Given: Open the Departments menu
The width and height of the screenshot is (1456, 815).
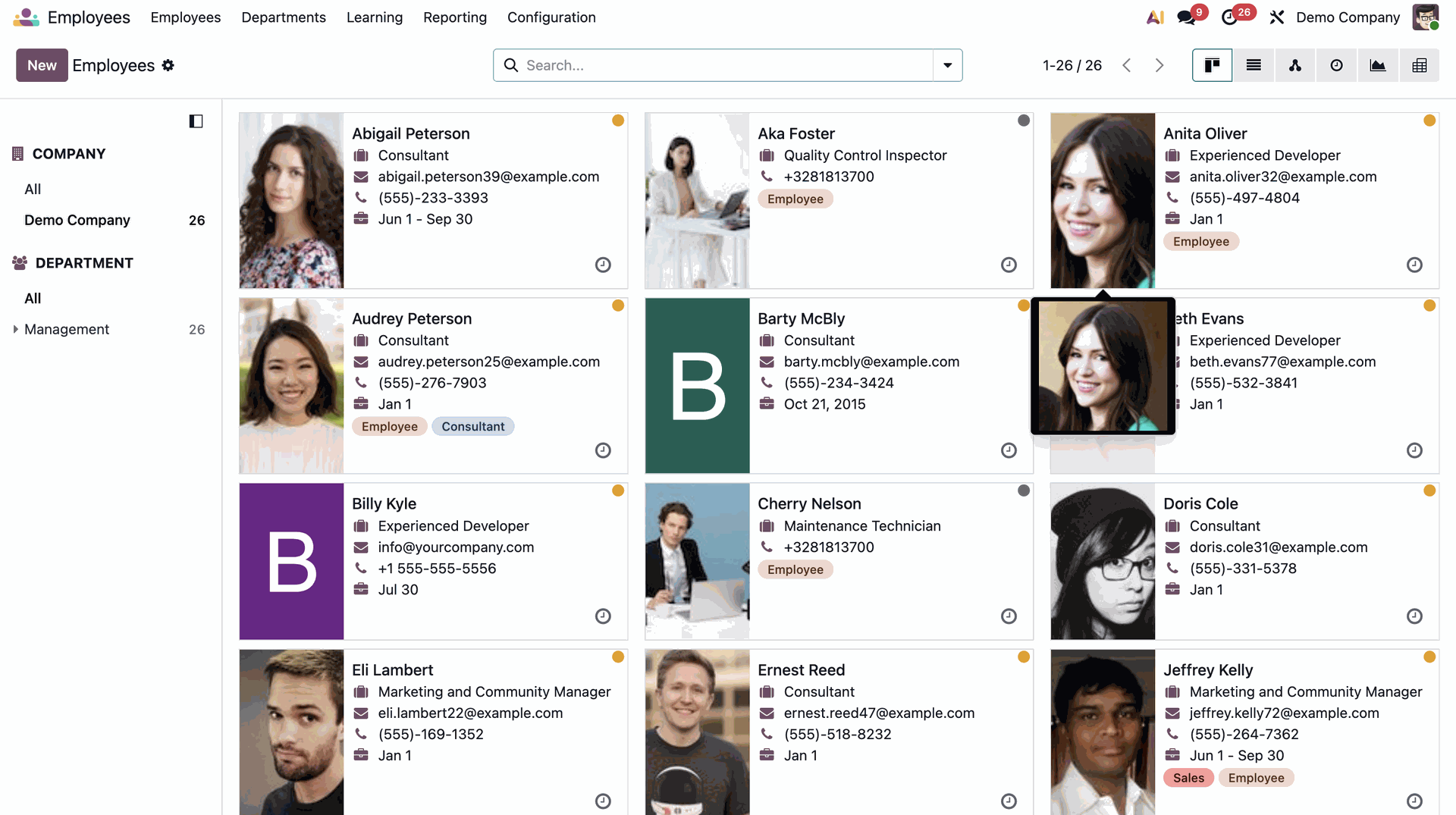Looking at the screenshot, I should point(284,17).
